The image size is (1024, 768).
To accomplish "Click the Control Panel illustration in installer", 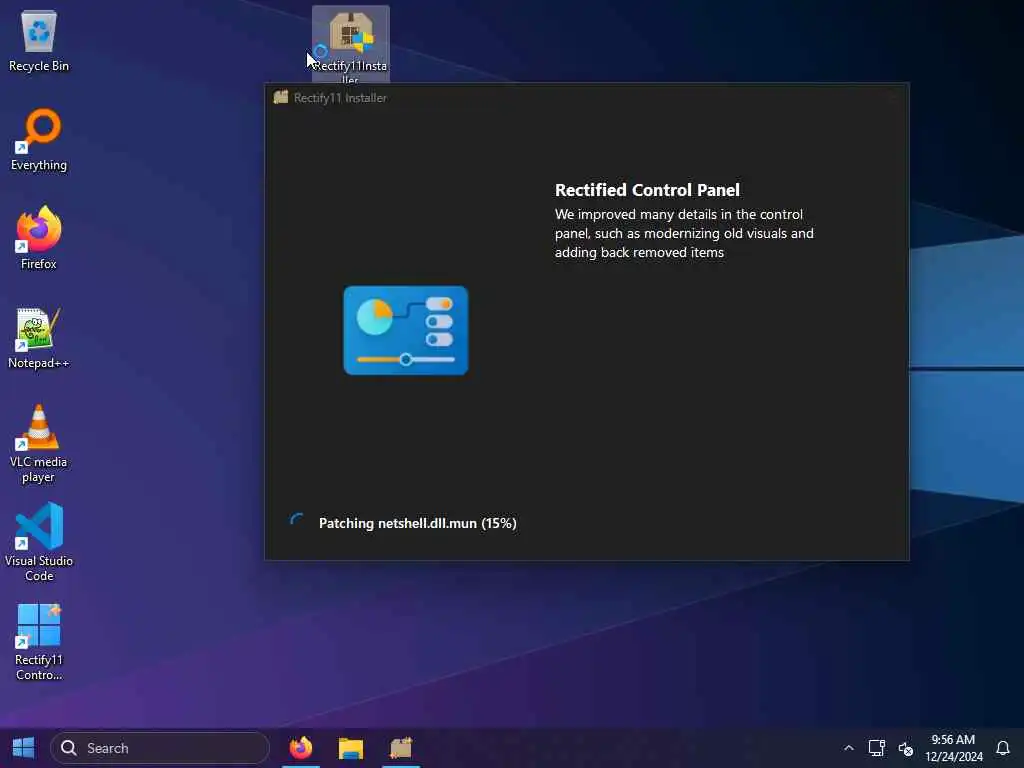I will click(x=406, y=330).
